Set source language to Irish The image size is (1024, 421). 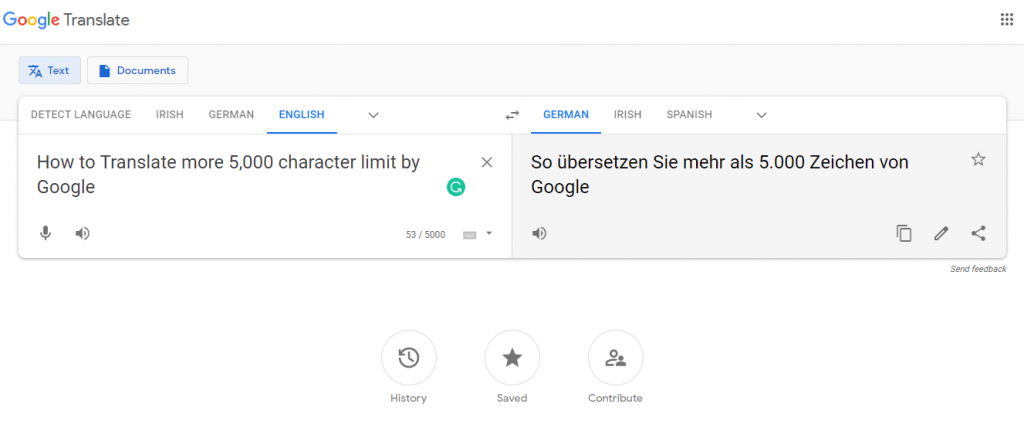[170, 115]
